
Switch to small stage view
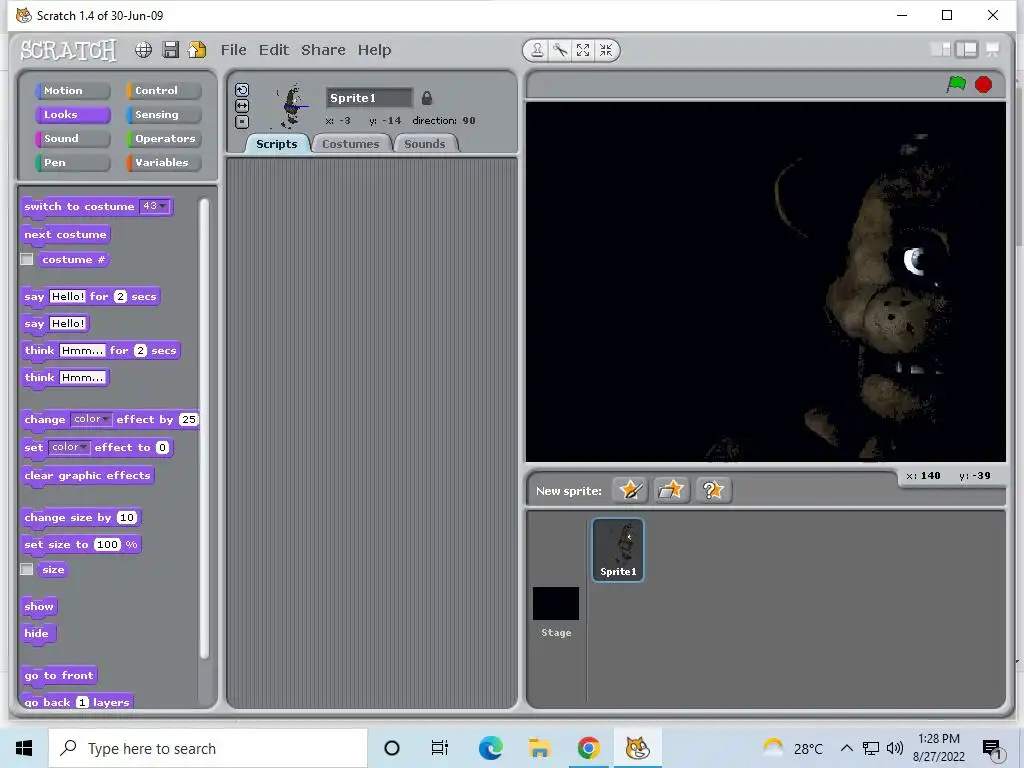pyautogui.click(x=940, y=50)
